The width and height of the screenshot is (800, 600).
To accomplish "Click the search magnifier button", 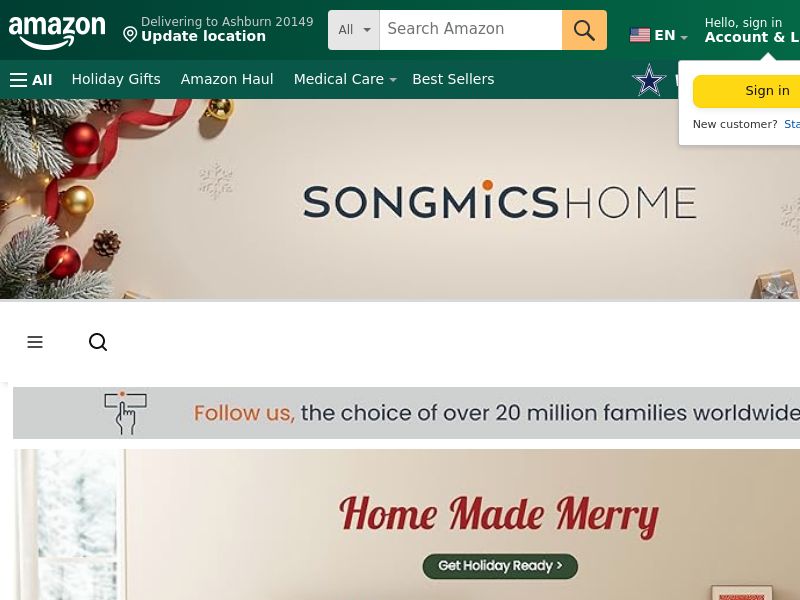I will 584,30.
